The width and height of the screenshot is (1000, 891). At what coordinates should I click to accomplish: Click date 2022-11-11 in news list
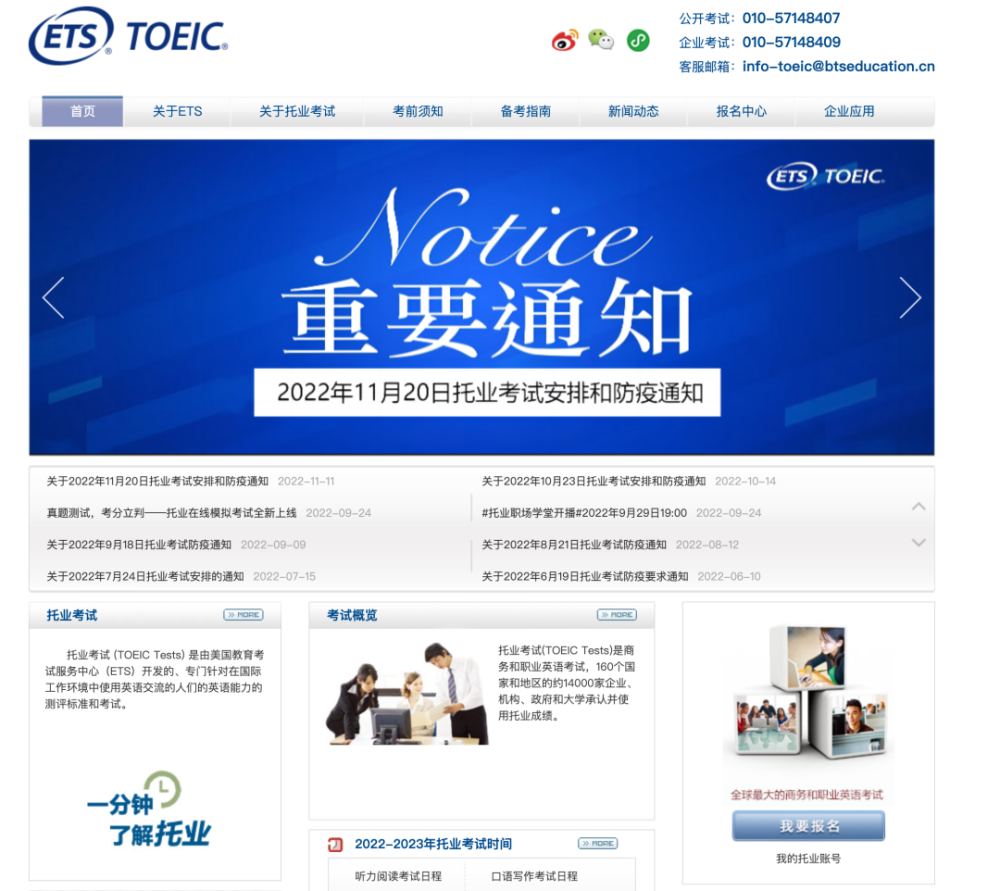306,481
